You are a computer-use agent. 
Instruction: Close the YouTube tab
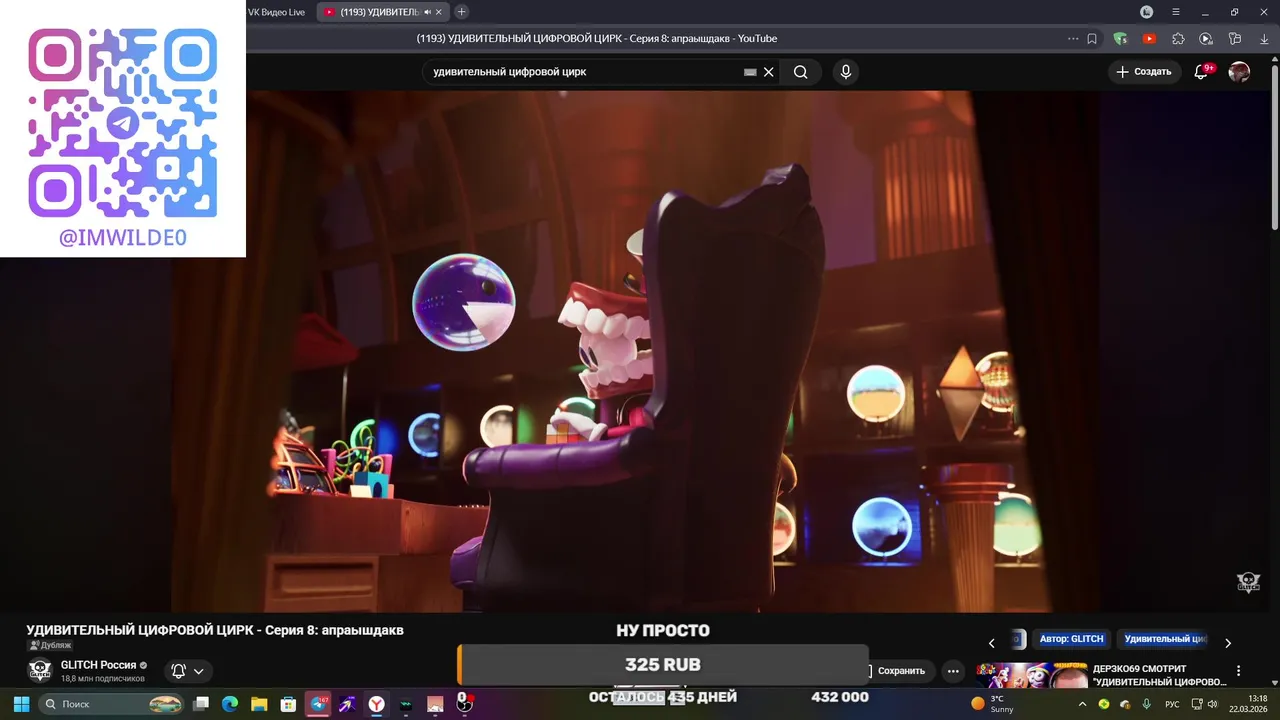coord(439,12)
